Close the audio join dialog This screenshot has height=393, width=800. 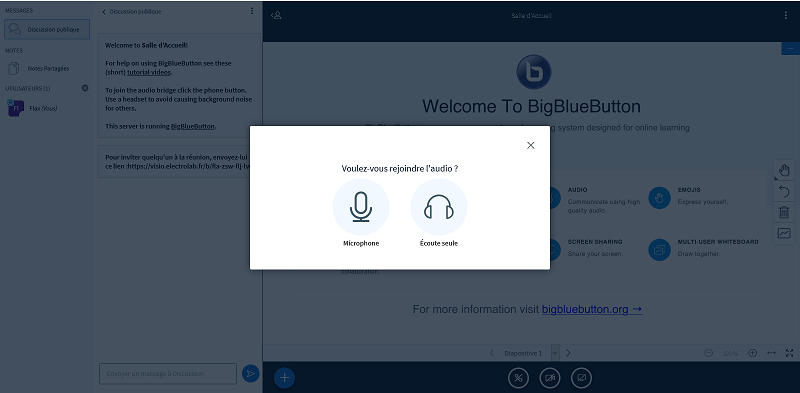point(531,145)
